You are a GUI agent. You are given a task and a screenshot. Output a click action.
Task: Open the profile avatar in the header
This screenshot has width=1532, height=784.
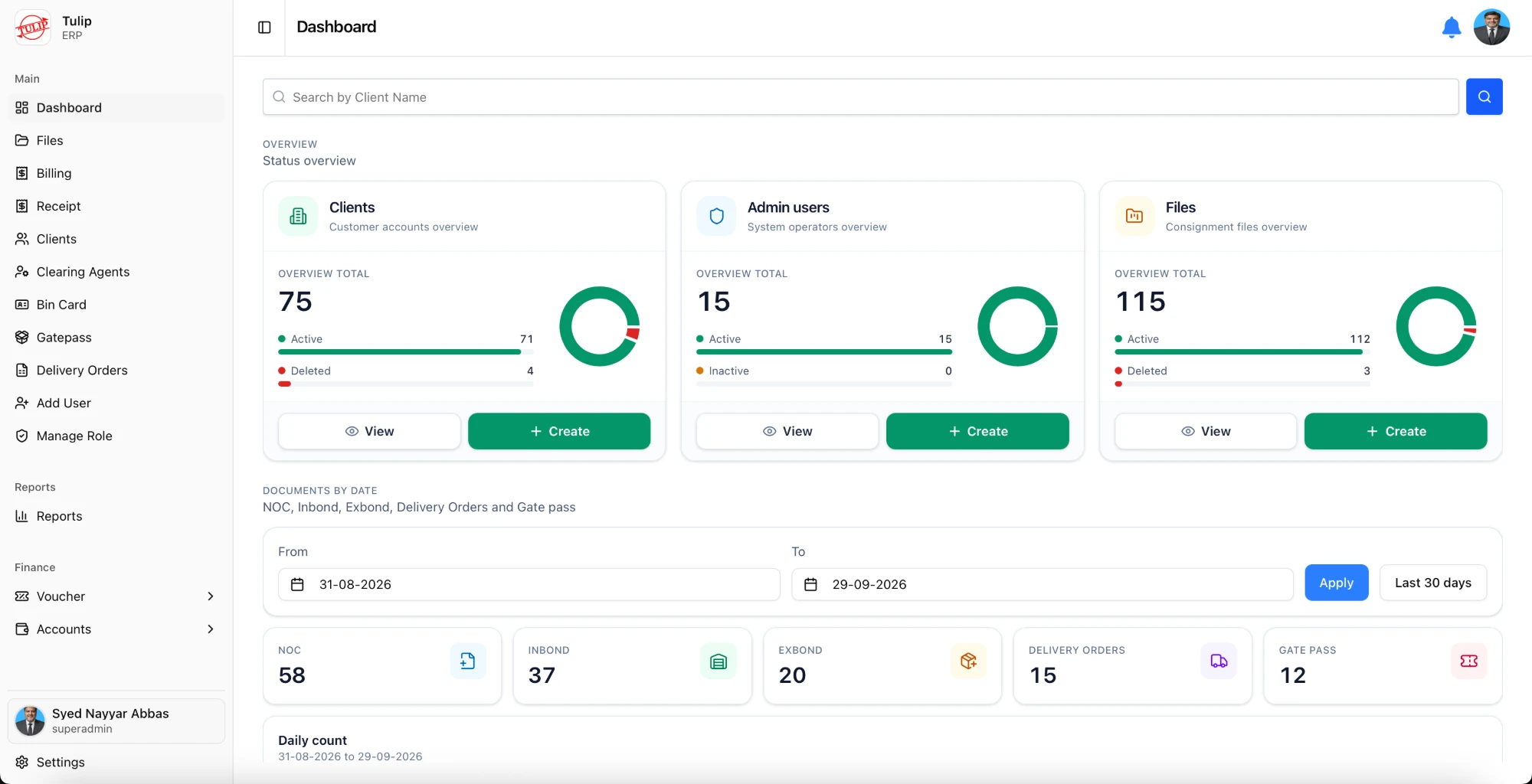click(1491, 28)
